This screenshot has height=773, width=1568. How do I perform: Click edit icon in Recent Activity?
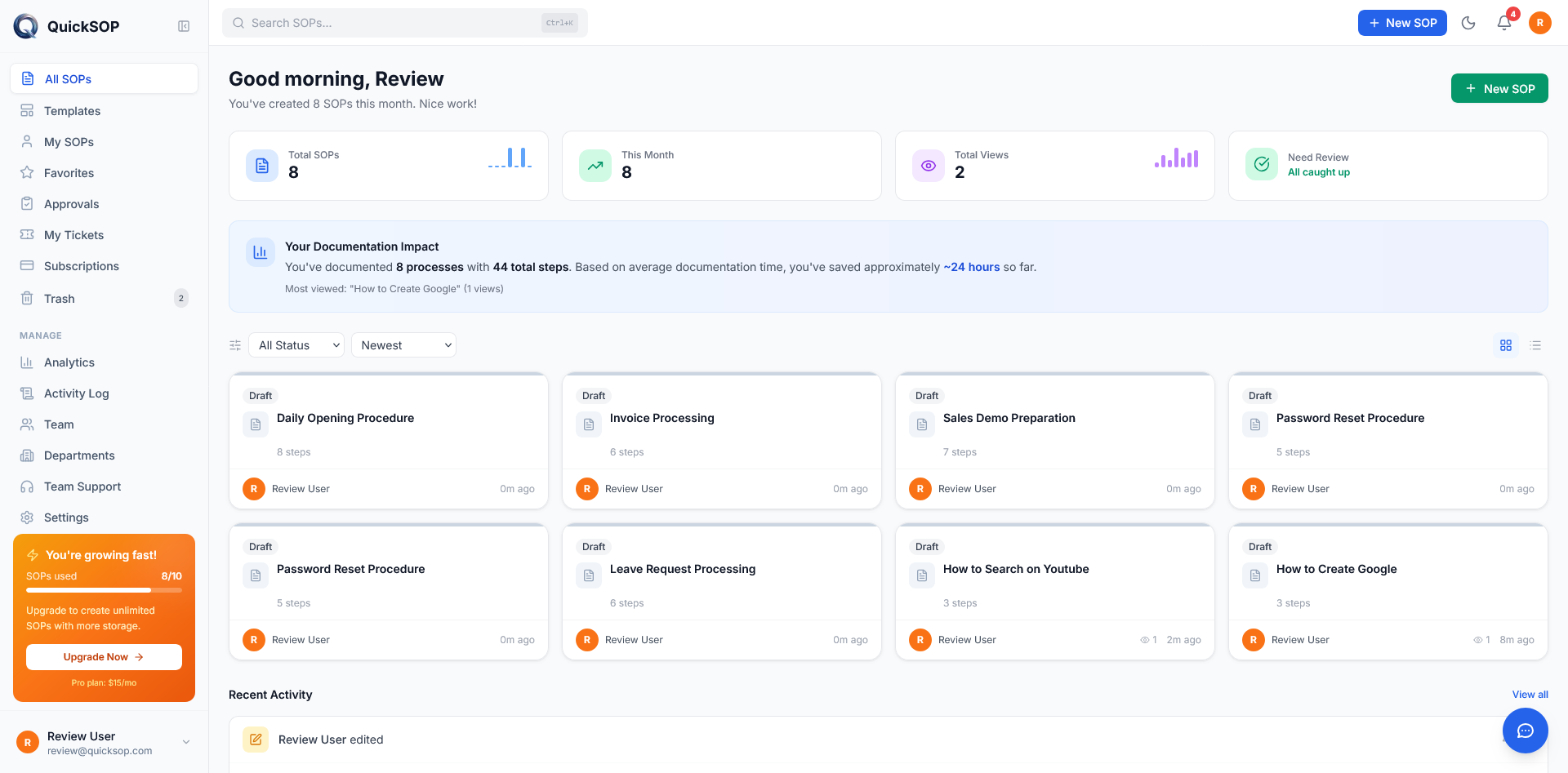256,740
